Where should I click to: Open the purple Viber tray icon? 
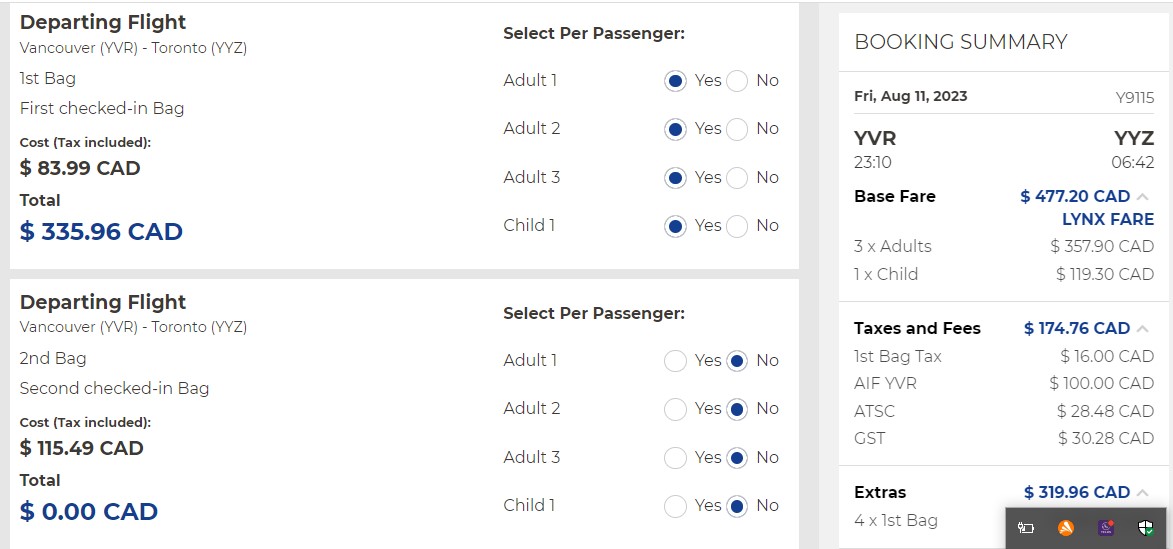[1107, 527]
